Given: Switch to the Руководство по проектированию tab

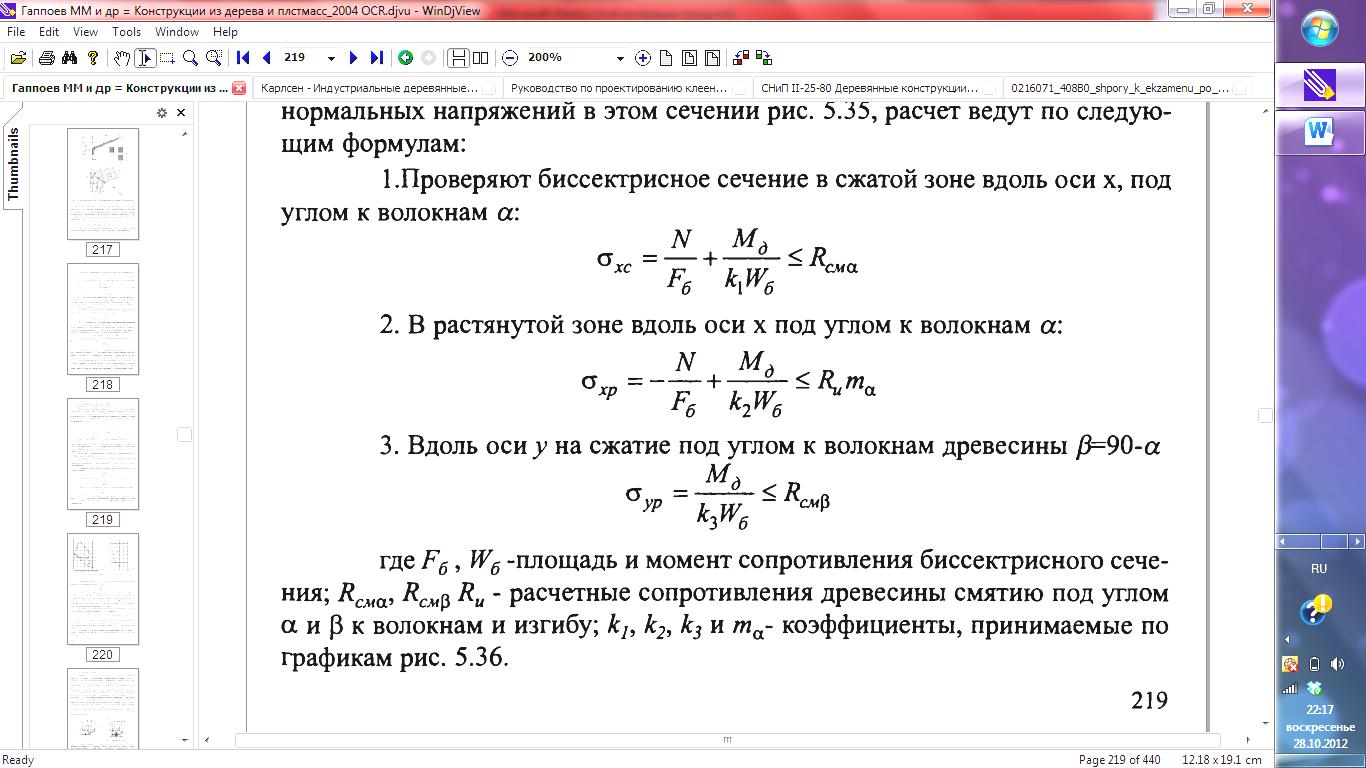Looking at the screenshot, I should tap(626, 88).
